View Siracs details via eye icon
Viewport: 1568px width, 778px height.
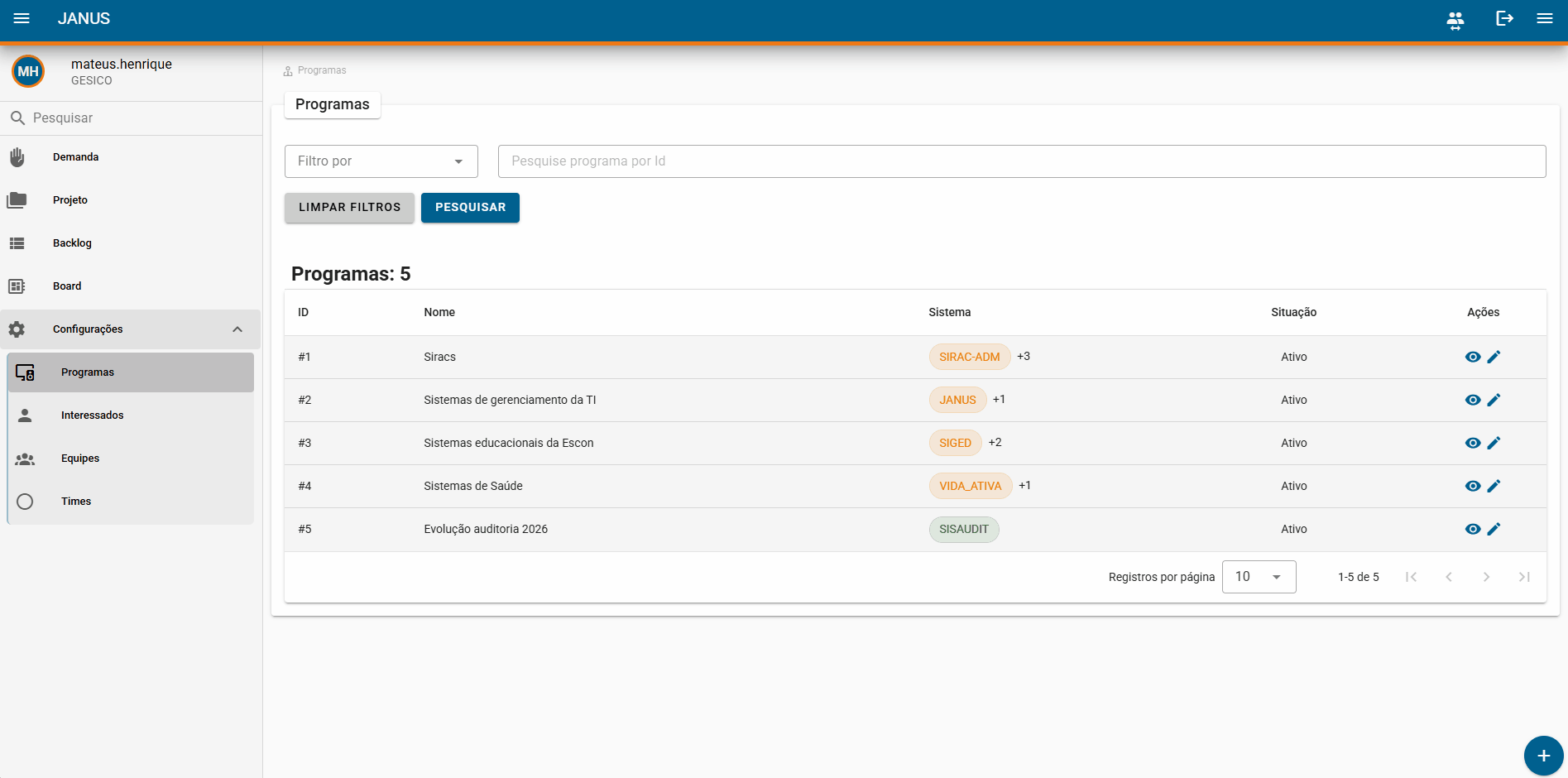(1473, 357)
